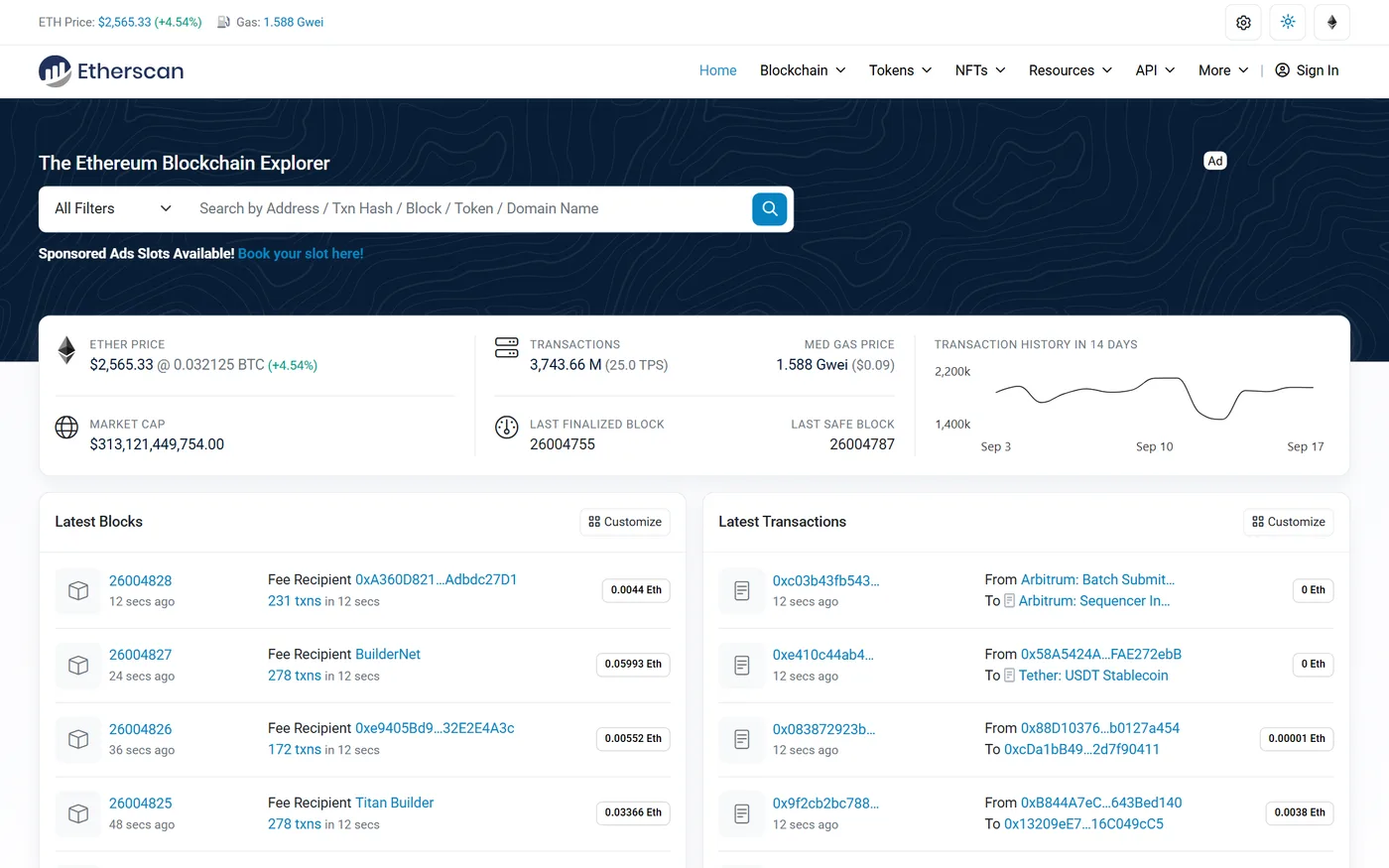Click the Transactions server icon
This screenshot has width=1389, height=868.
[507, 347]
